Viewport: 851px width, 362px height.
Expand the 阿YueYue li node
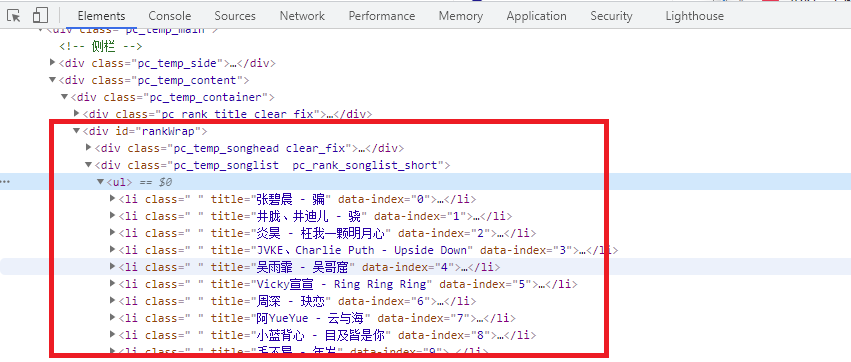(x=112, y=317)
